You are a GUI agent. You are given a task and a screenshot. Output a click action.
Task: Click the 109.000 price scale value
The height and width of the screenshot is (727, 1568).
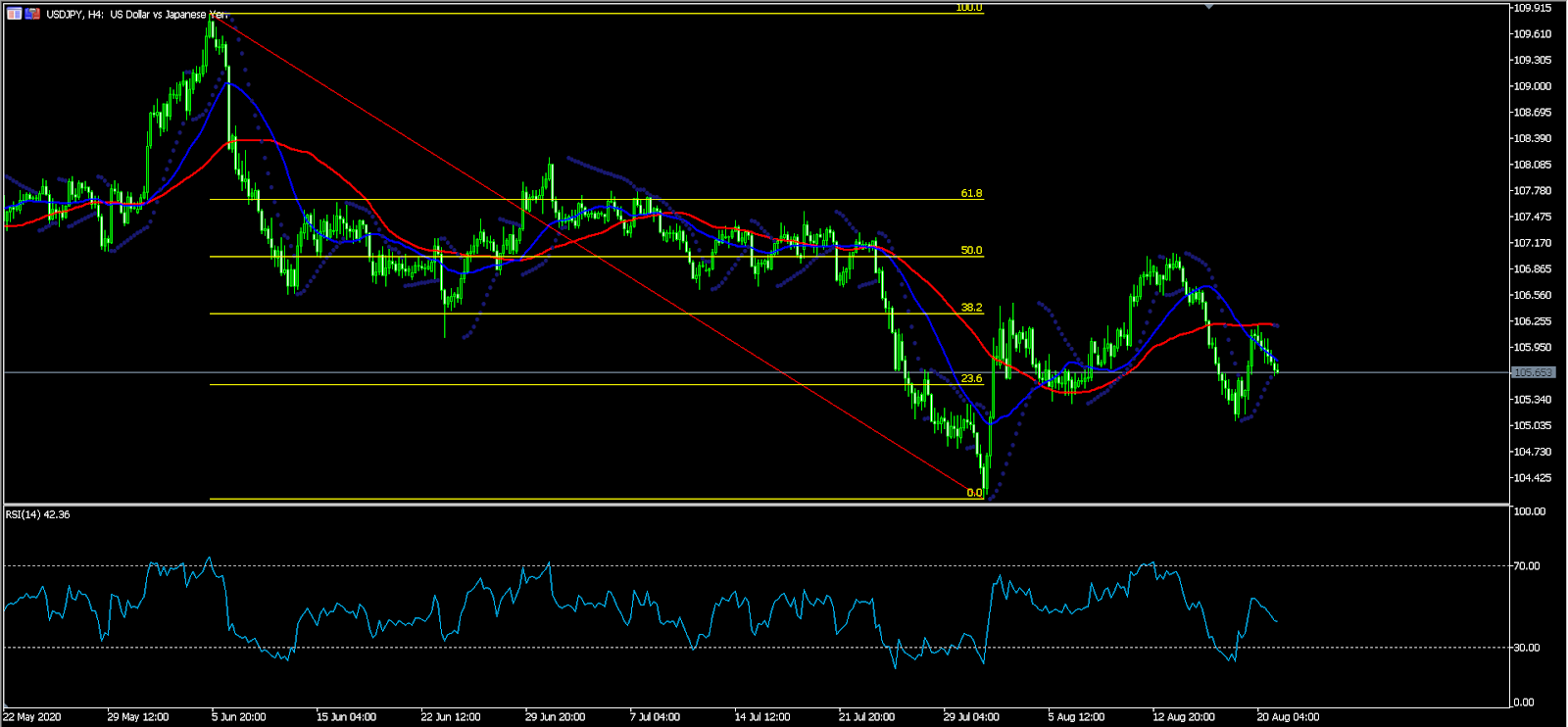coord(1533,86)
